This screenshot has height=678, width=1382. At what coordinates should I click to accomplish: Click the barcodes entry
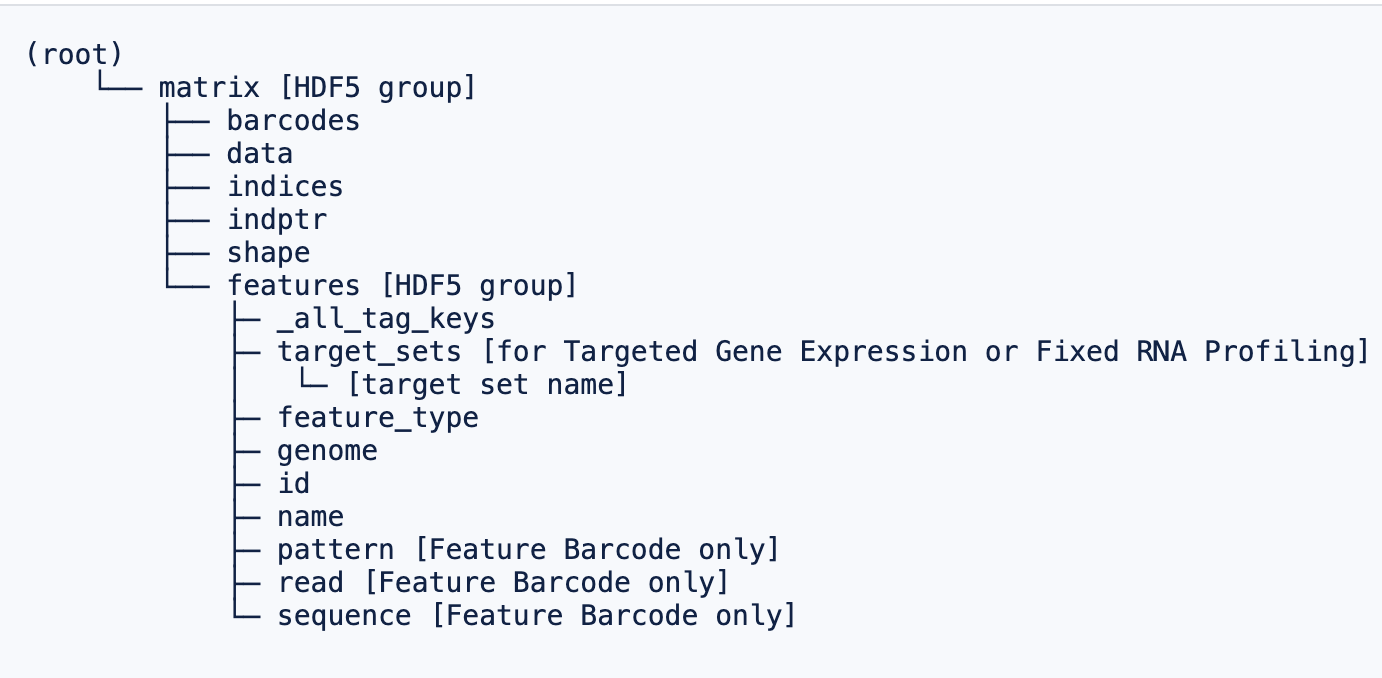coord(293,120)
